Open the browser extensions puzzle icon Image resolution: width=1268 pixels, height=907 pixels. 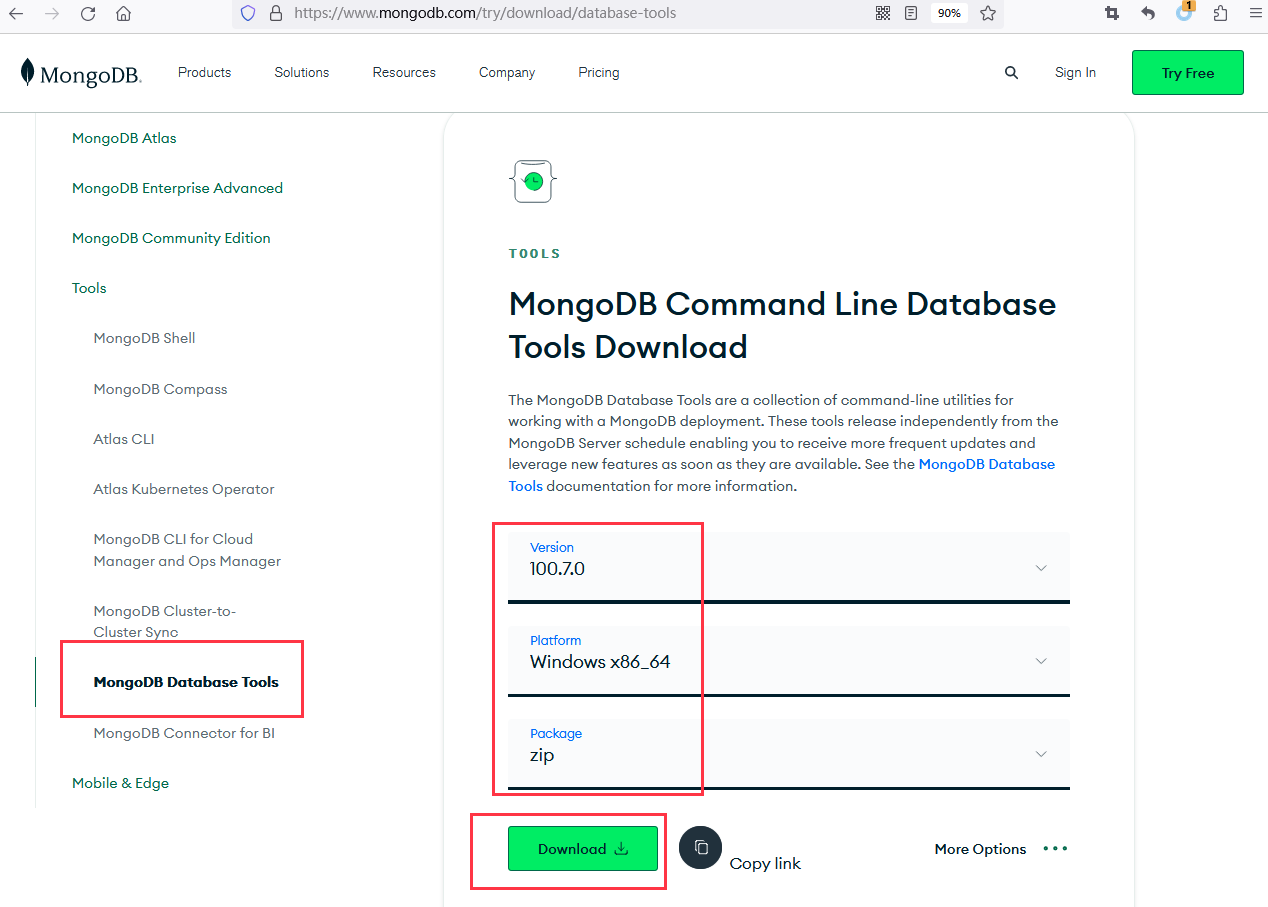(x=1220, y=14)
